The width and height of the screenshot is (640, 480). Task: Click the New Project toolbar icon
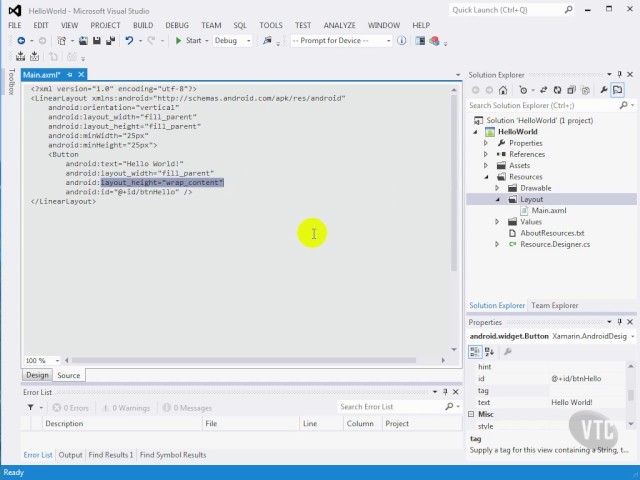click(x=62, y=40)
